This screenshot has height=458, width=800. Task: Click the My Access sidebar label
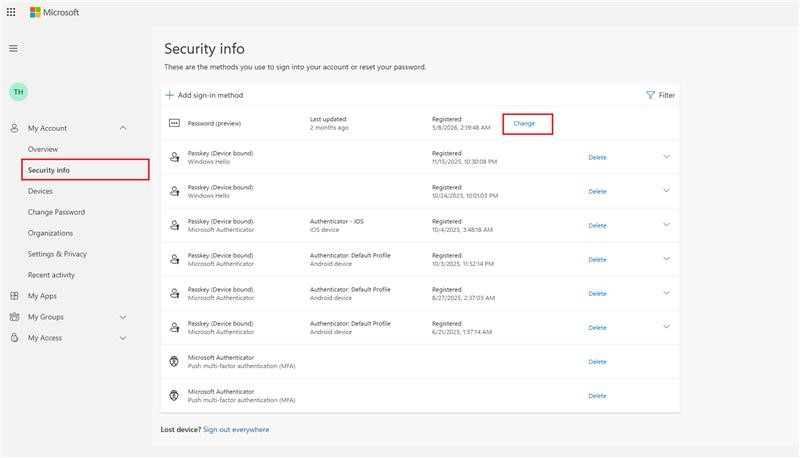coord(45,338)
